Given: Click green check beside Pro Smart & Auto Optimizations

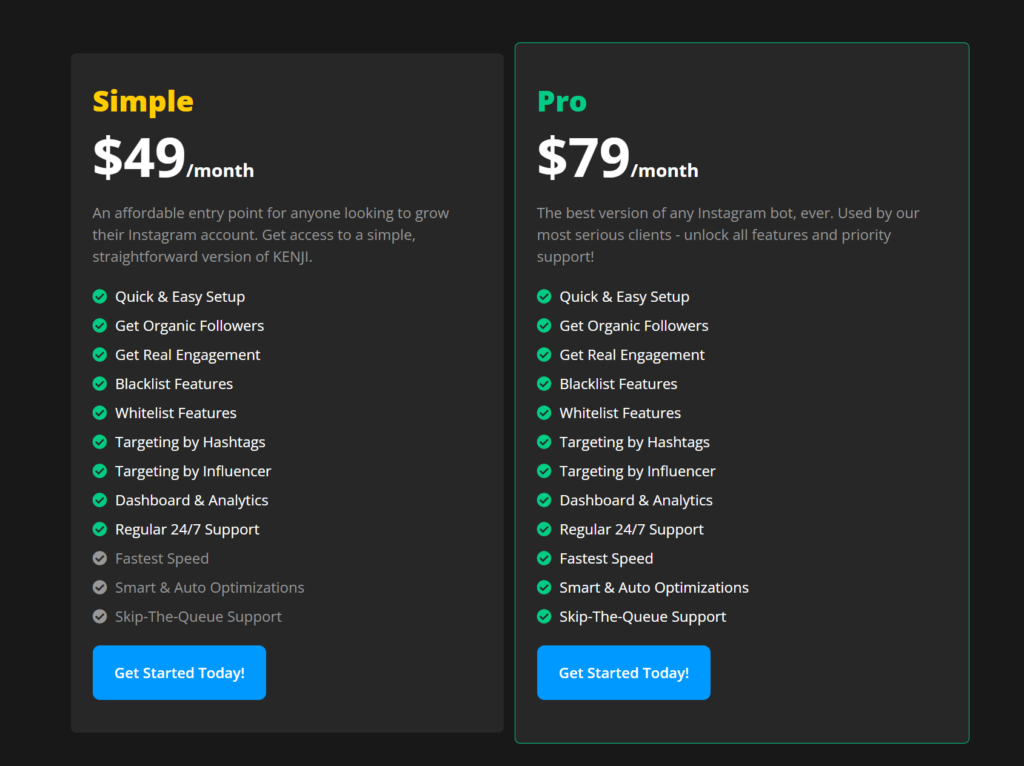Looking at the screenshot, I should point(544,587).
